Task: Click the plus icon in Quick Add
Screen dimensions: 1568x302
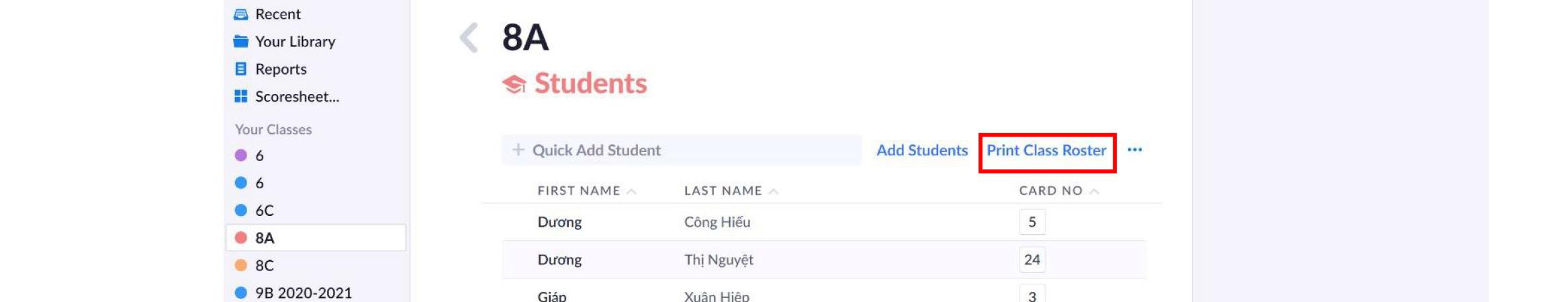Action: (x=518, y=150)
